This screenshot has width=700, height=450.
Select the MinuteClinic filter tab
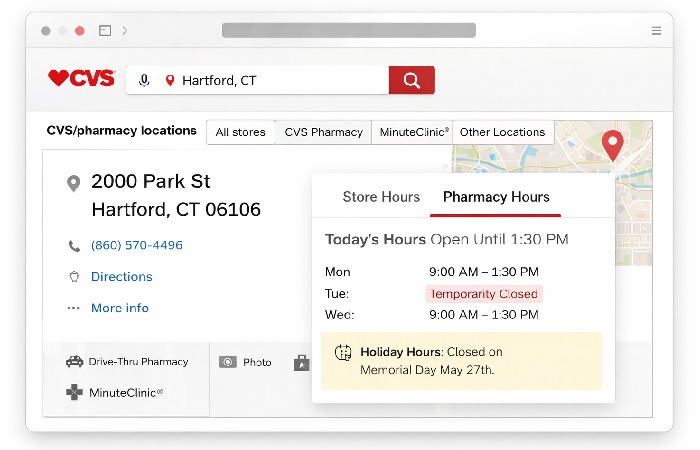(x=412, y=132)
